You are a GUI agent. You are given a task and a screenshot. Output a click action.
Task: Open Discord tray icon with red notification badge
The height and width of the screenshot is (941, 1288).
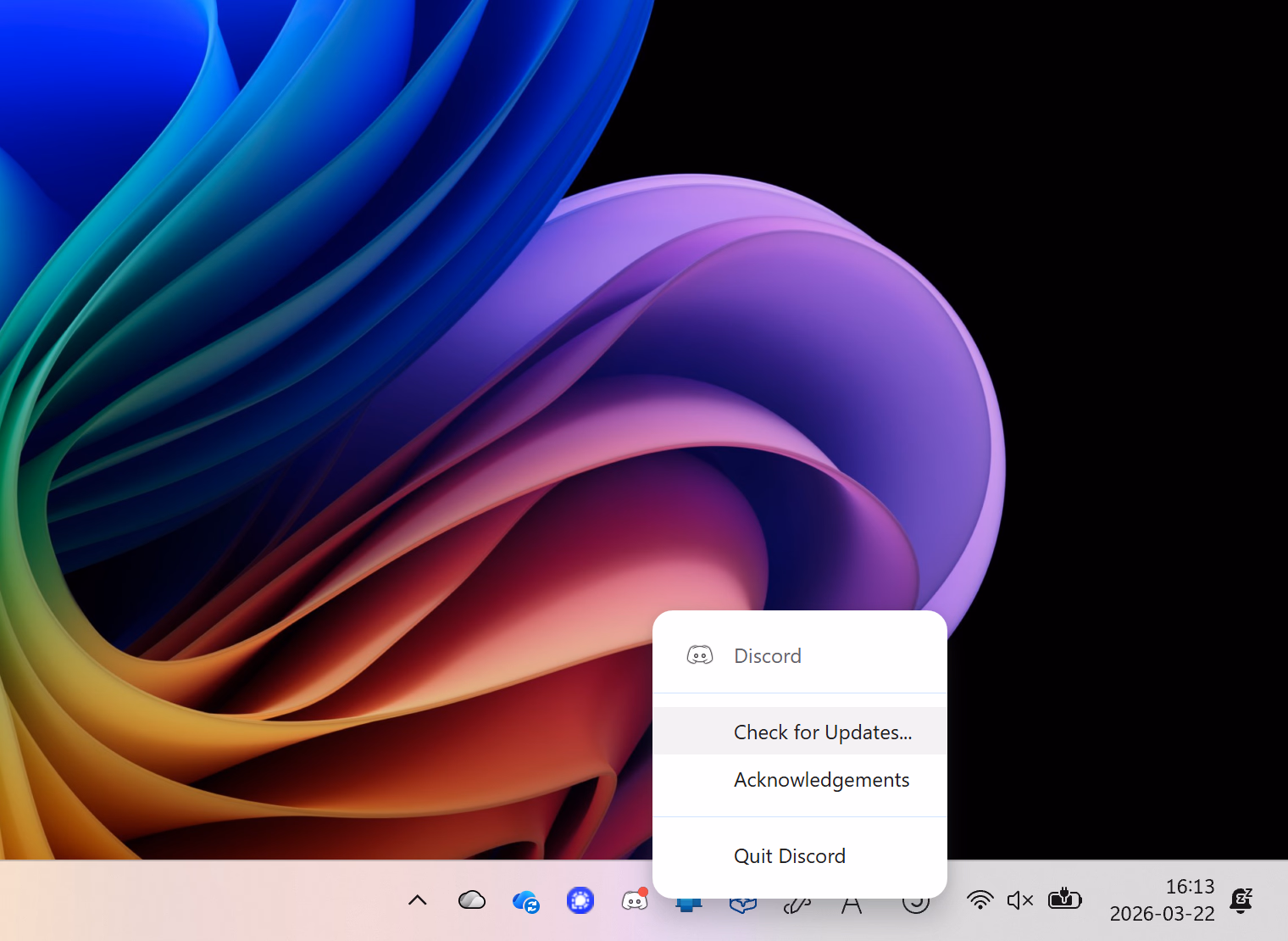(x=635, y=901)
